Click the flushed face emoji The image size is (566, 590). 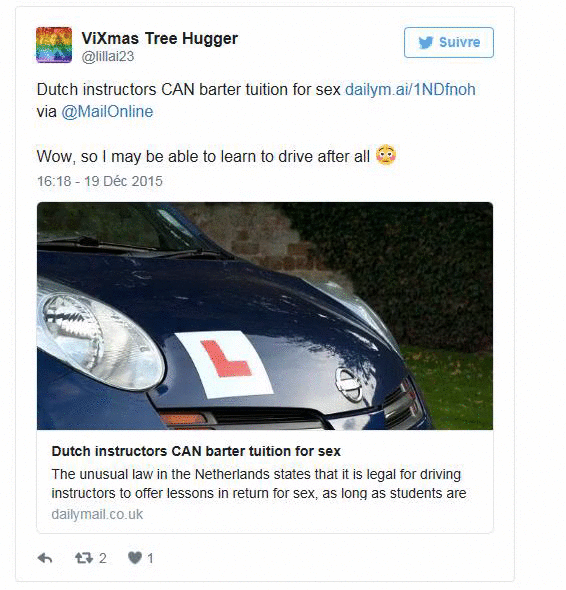[x=386, y=155]
